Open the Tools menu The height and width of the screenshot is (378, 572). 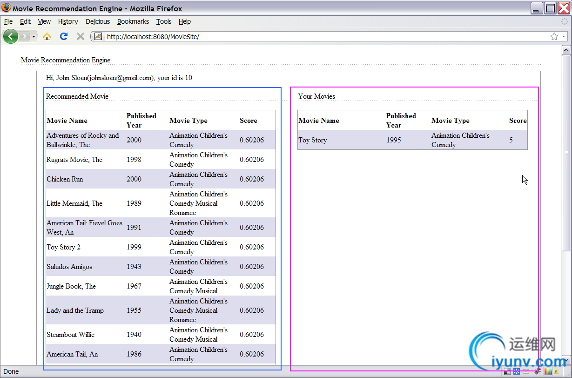(163, 22)
